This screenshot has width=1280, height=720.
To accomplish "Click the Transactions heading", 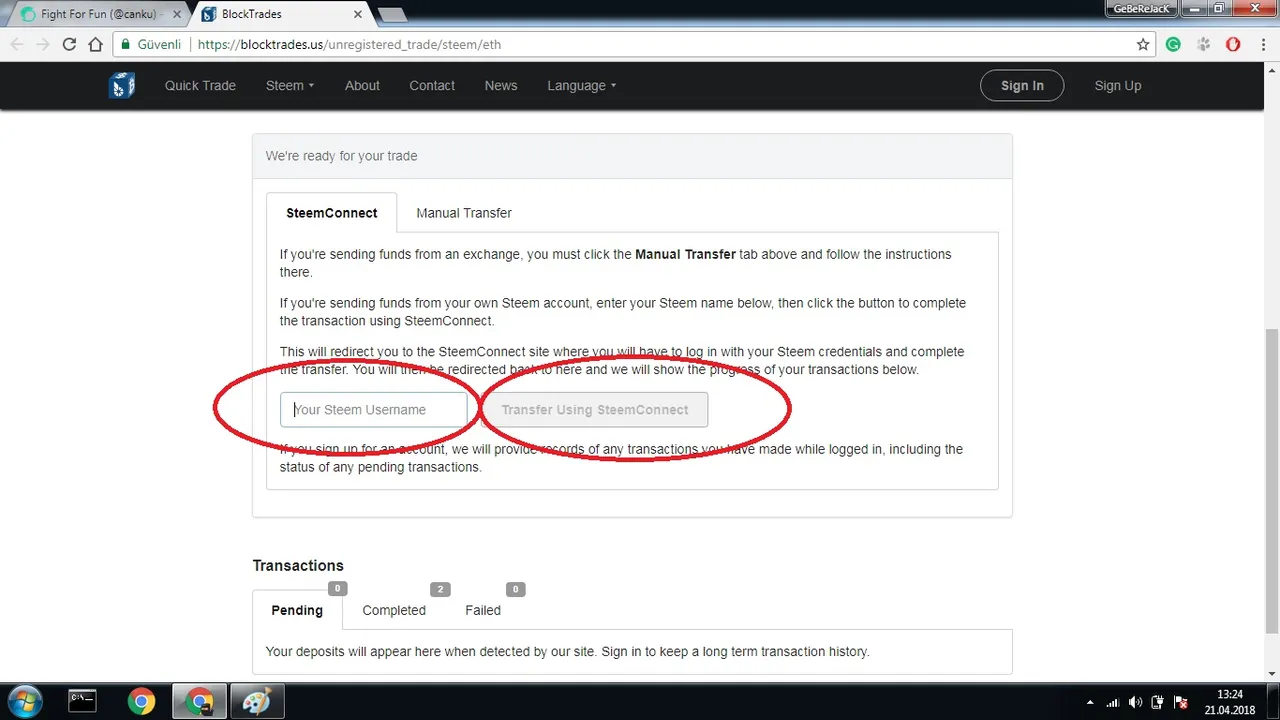I will pos(298,565).
